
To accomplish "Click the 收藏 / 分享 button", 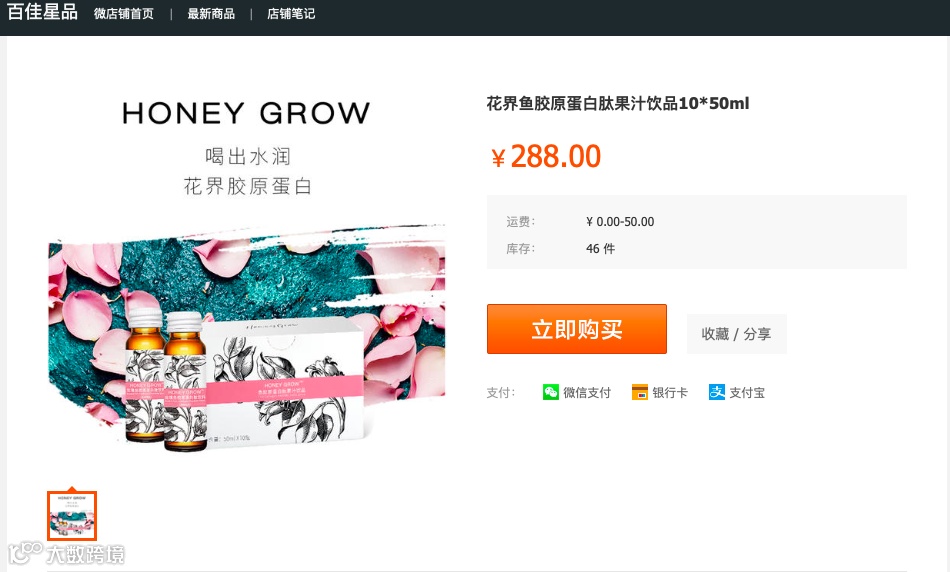I will pyautogui.click(x=737, y=334).
